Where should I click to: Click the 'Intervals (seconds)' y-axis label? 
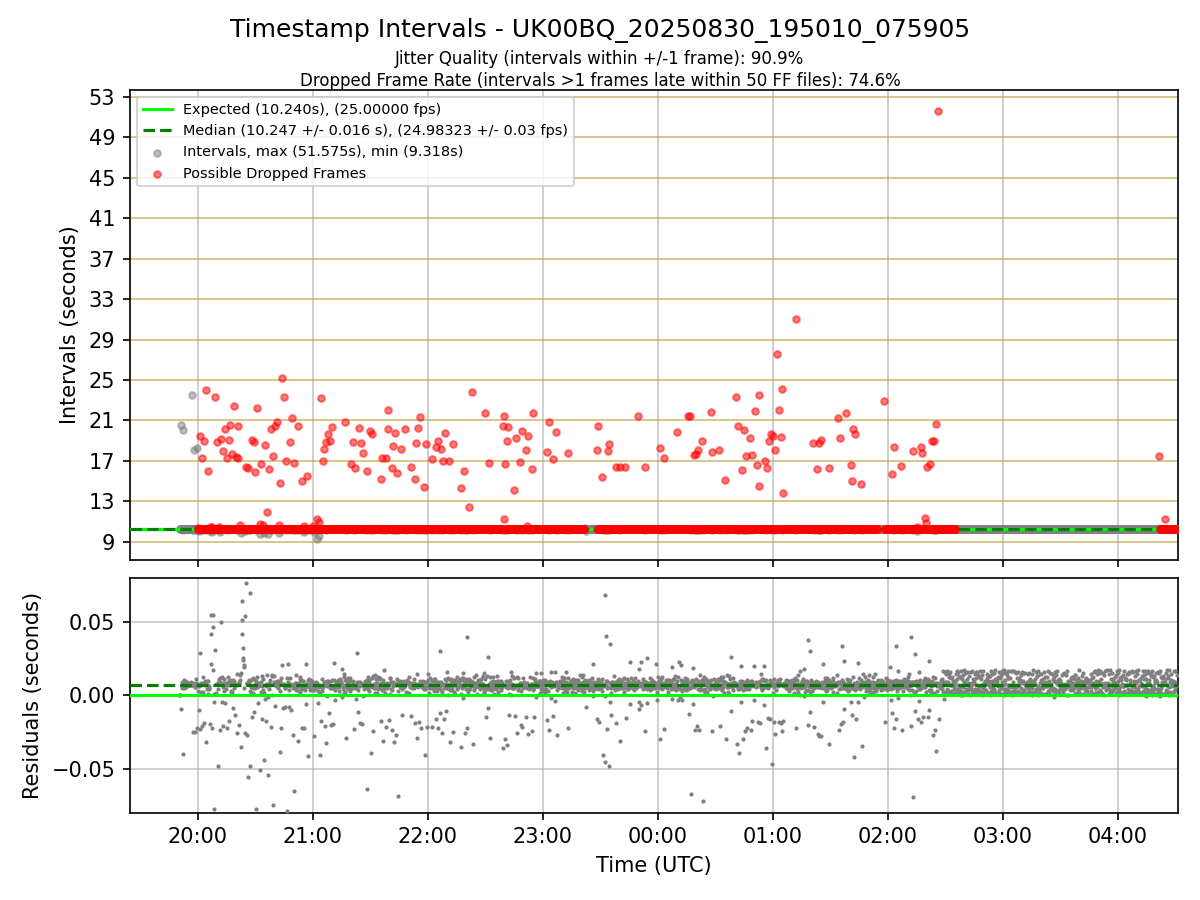pos(68,325)
